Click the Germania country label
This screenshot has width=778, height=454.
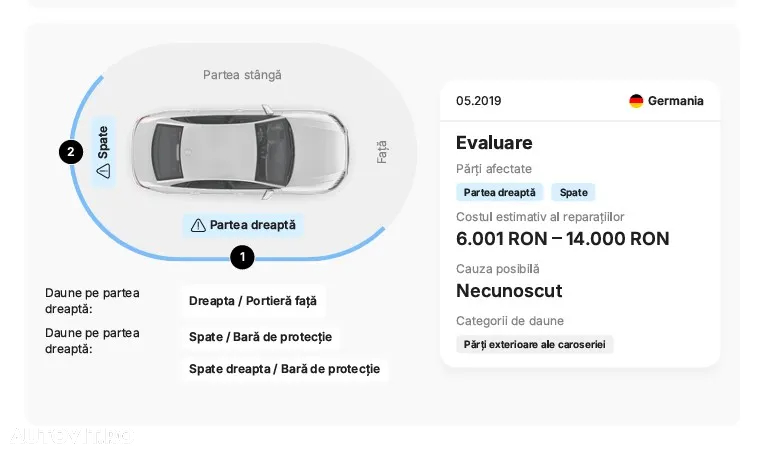pyautogui.click(x=675, y=101)
